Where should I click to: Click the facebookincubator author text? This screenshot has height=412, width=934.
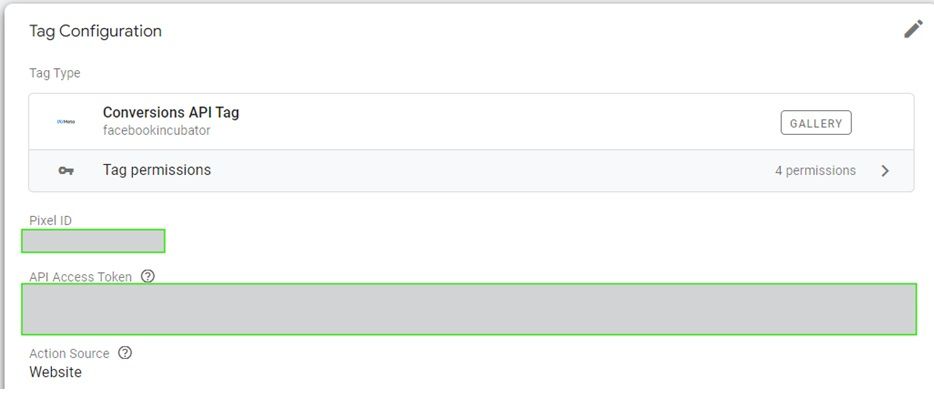pyautogui.click(x=156, y=131)
